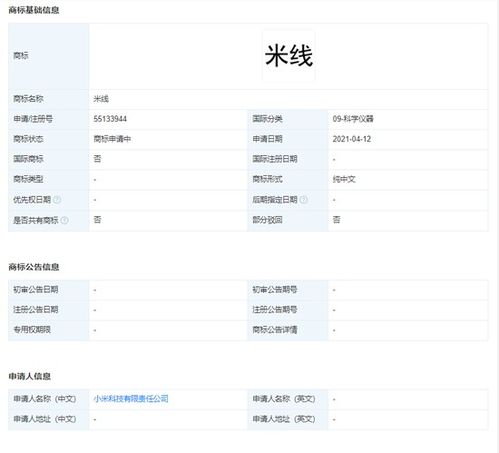This screenshot has height=453, width=499.
Task: Click the 09-科学仪器 classification value
Action: pyautogui.click(x=353, y=119)
